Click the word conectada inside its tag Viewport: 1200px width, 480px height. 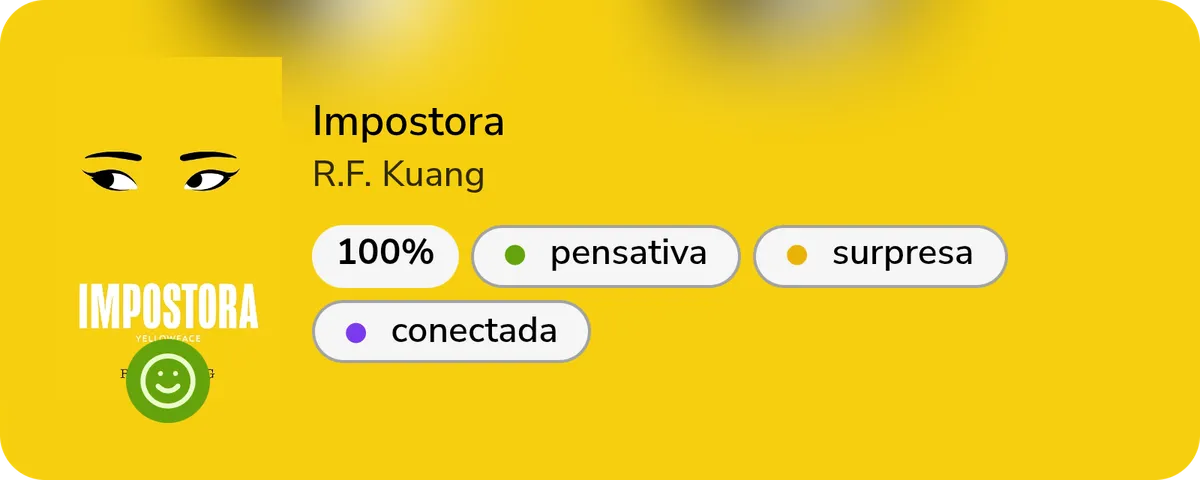[x=474, y=330]
